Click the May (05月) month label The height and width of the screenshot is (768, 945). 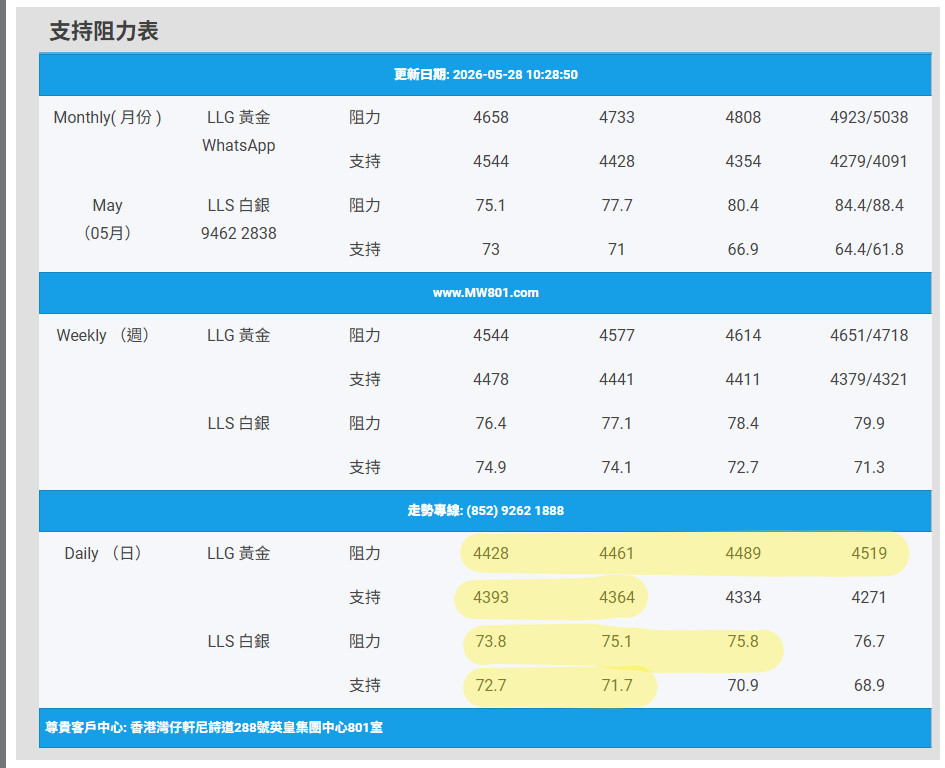[x=107, y=219]
